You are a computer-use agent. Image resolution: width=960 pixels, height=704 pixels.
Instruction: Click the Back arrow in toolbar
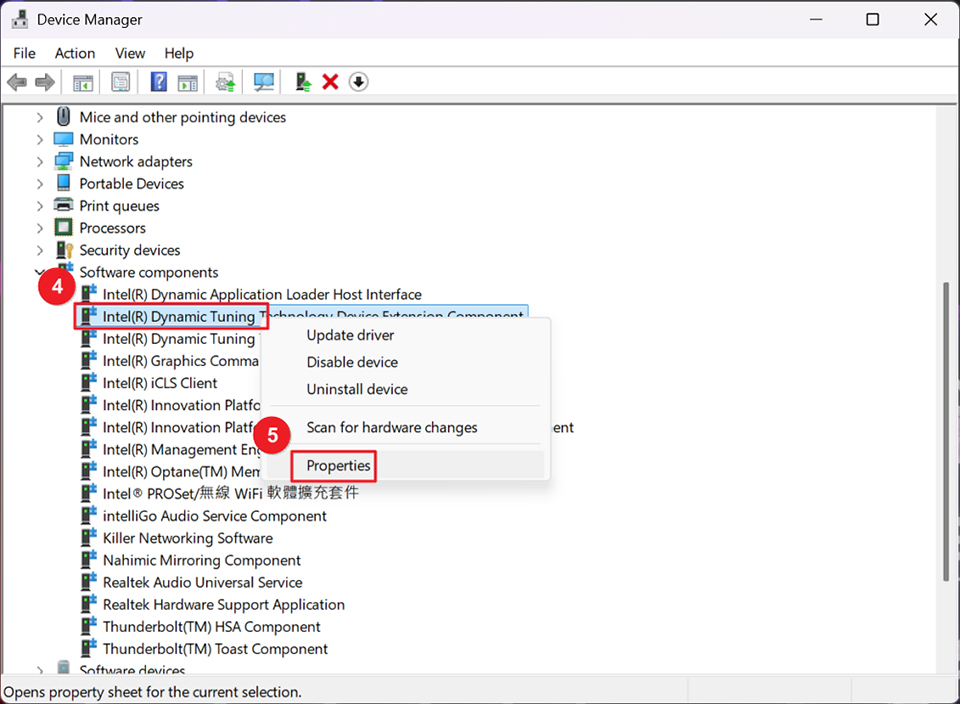(17, 81)
